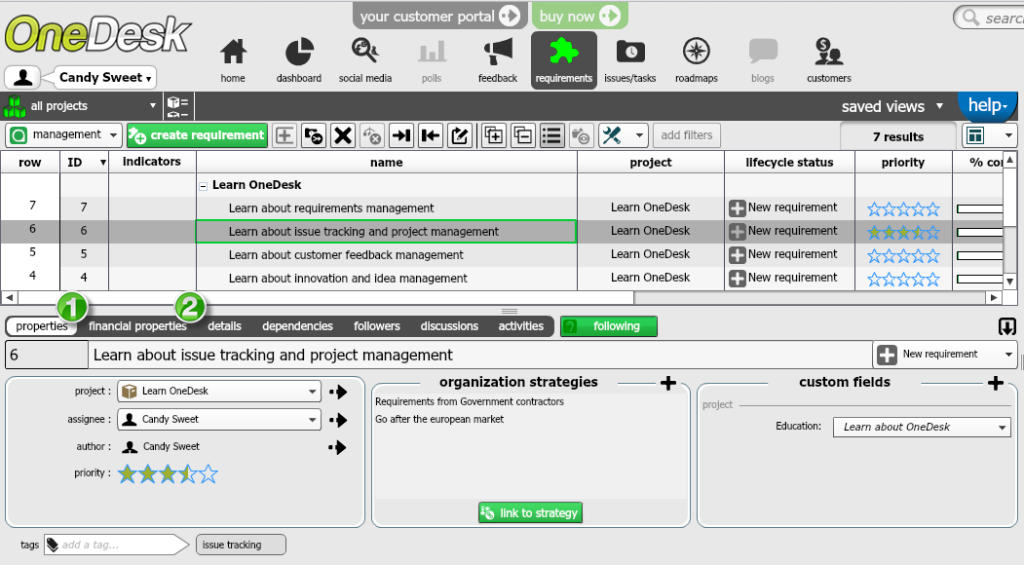Switch to the dependencies tab
Image resolution: width=1024 pixels, height=565 pixels.
(297, 326)
